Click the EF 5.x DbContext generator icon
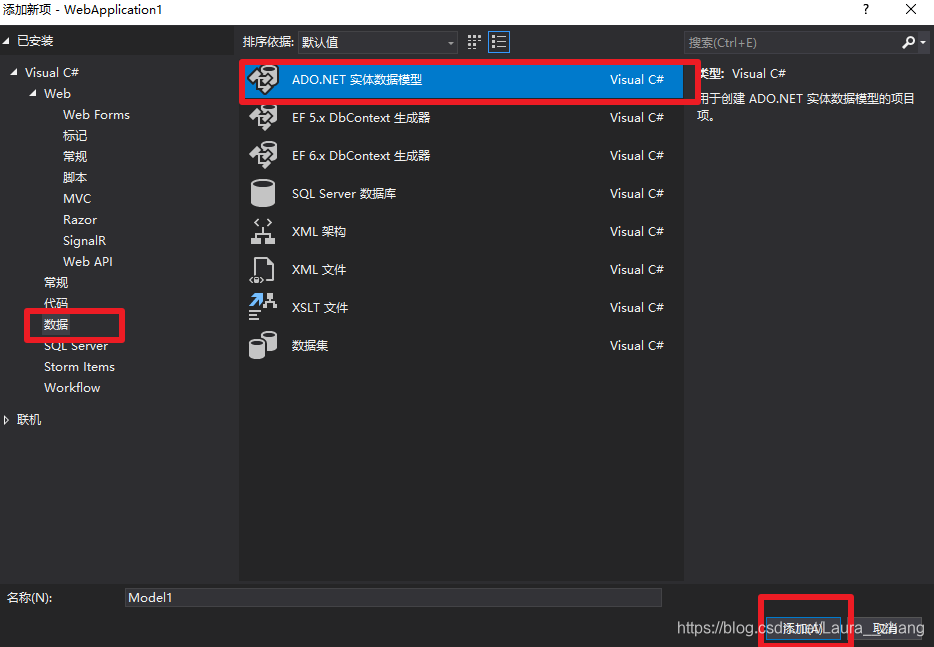Image resolution: width=934 pixels, height=647 pixels. coord(263,117)
